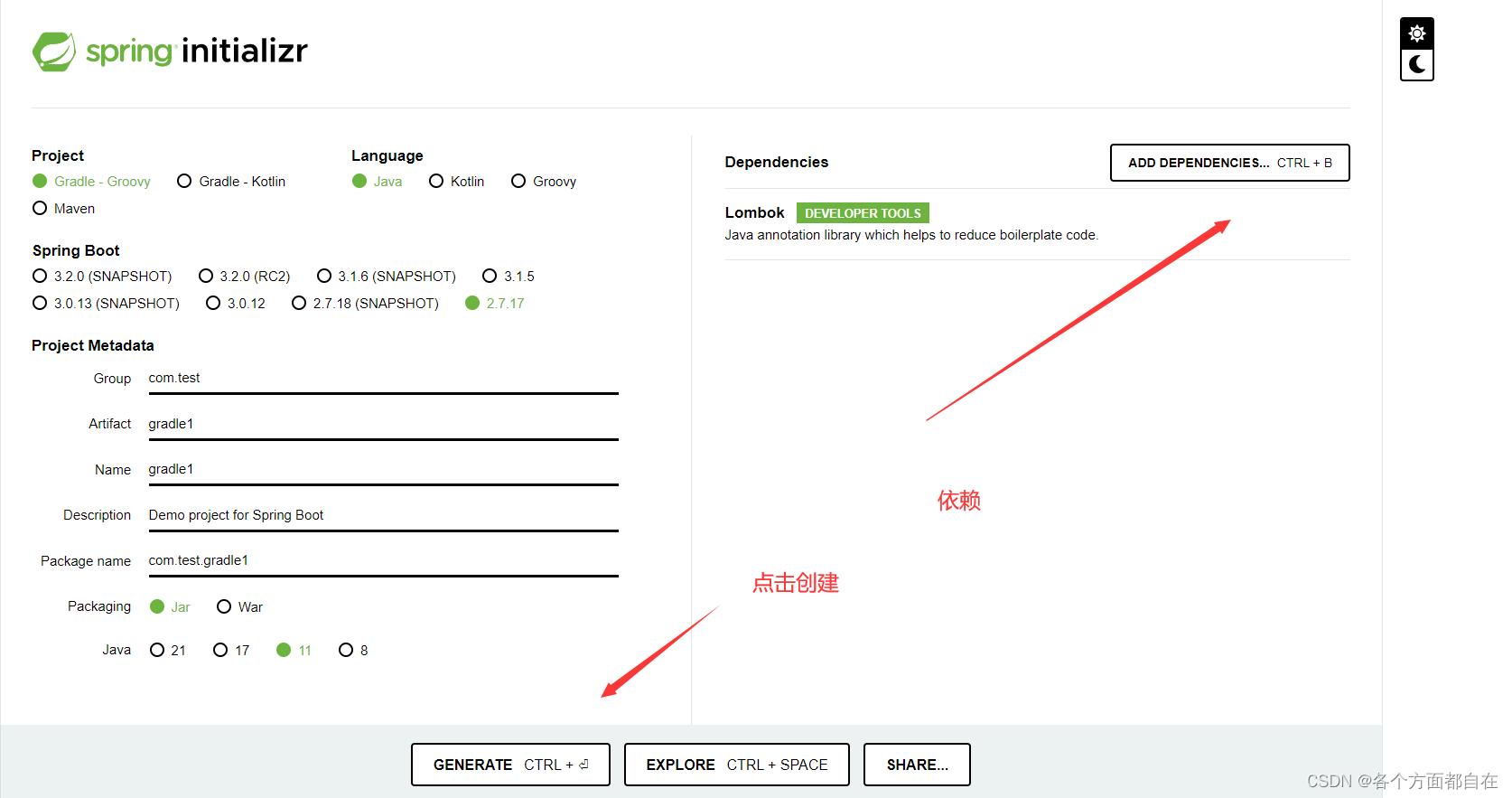
Task: Click the Project Metadata heading
Action: pos(93,345)
